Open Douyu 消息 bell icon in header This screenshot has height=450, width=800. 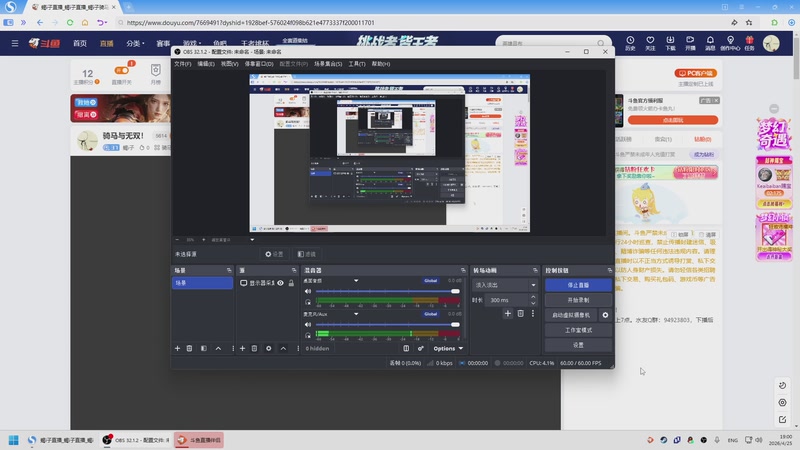tap(710, 43)
